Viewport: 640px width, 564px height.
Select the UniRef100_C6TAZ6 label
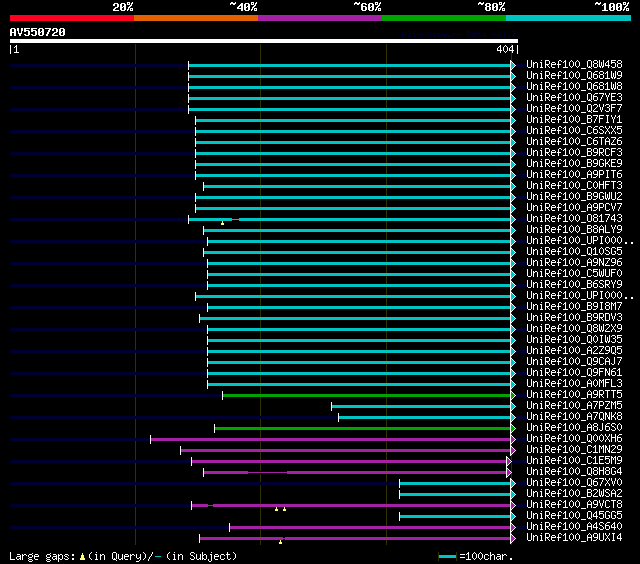point(574,142)
